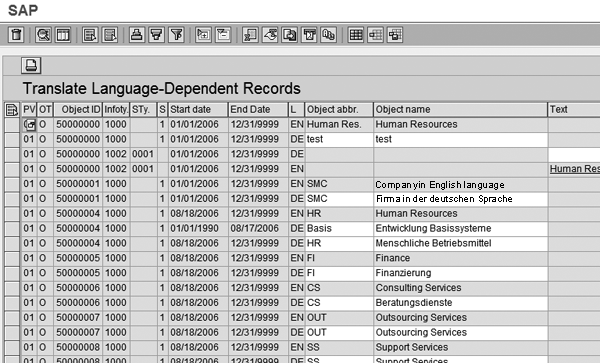
Task: Click the collapse (minus) toolbar icon
Action: pos(223,35)
